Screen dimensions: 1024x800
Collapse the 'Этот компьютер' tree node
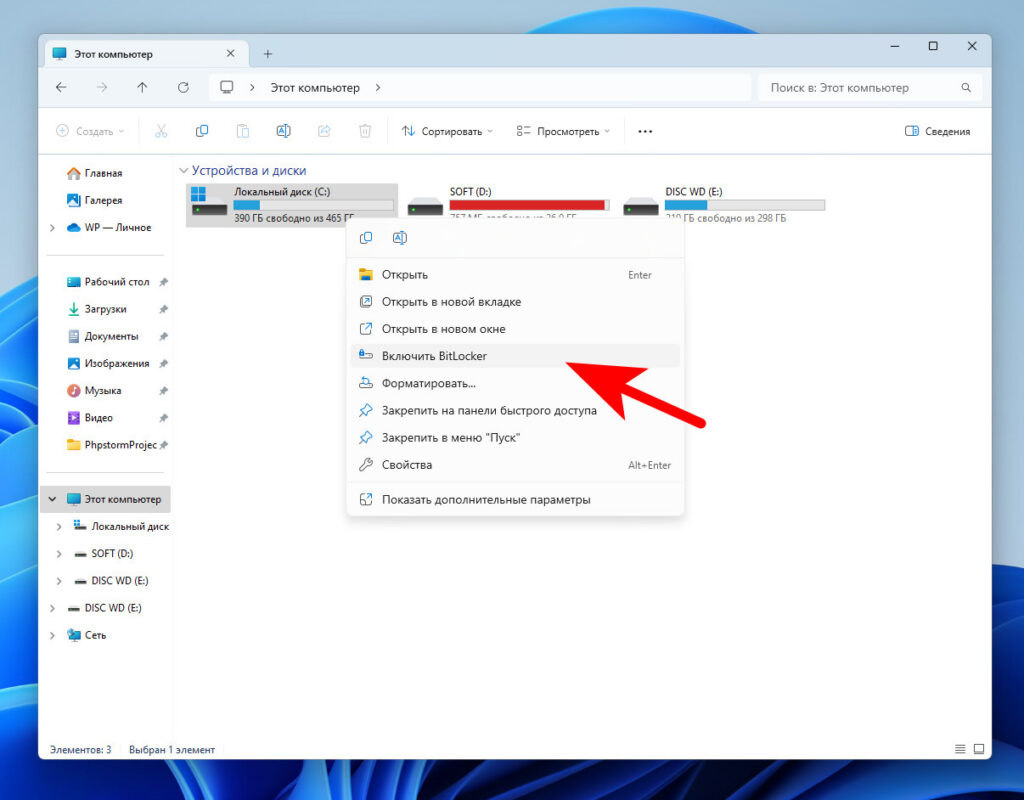pos(52,499)
